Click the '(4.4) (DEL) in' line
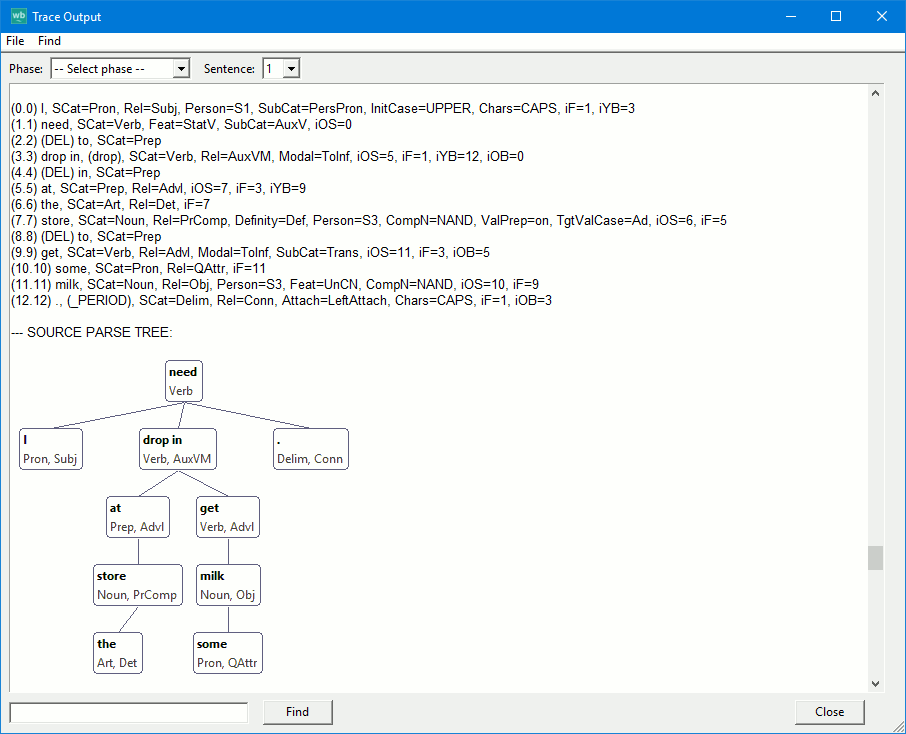This screenshot has width=906, height=734. 86,172
